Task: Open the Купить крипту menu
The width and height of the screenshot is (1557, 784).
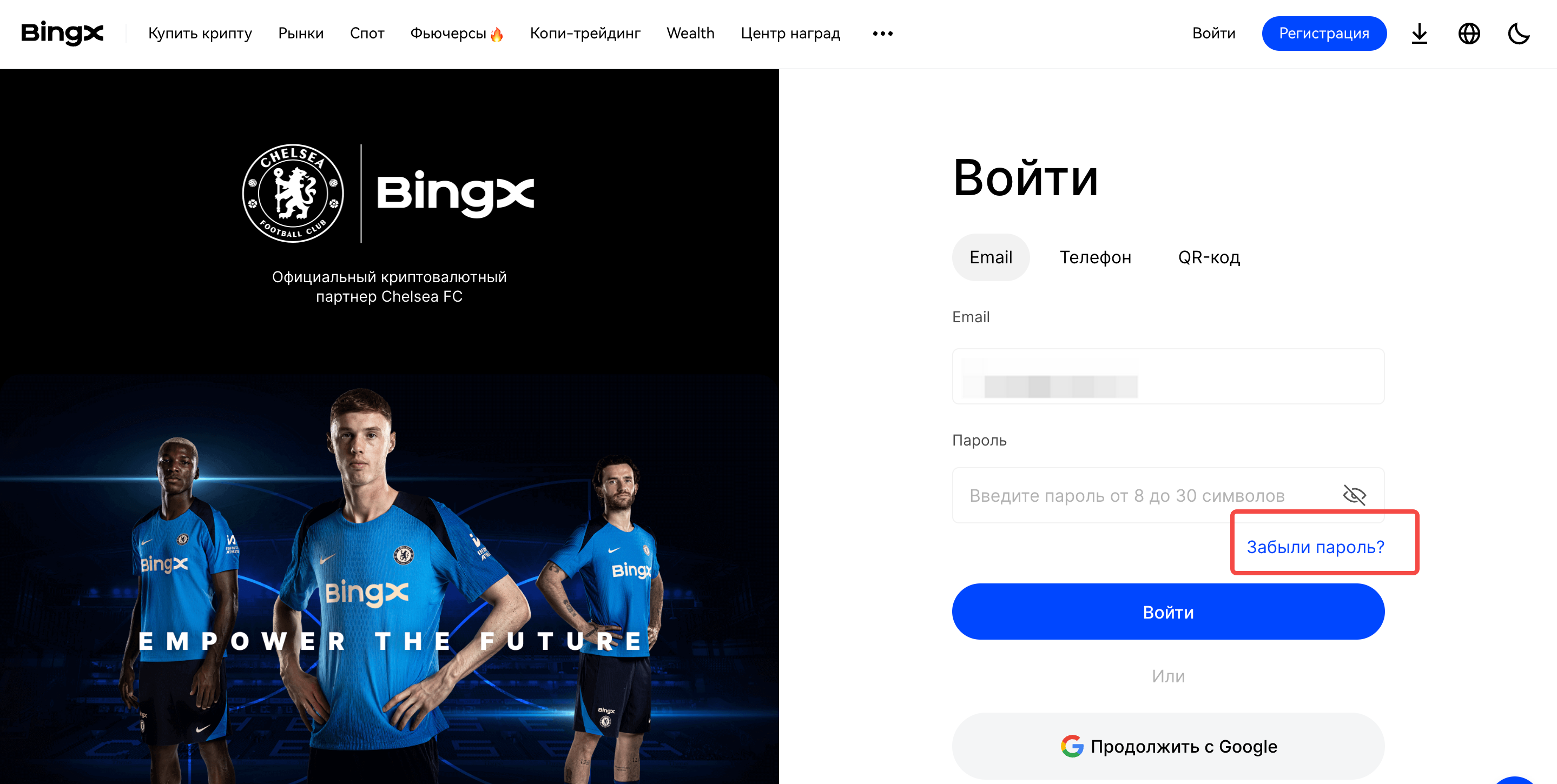Action: (x=200, y=33)
